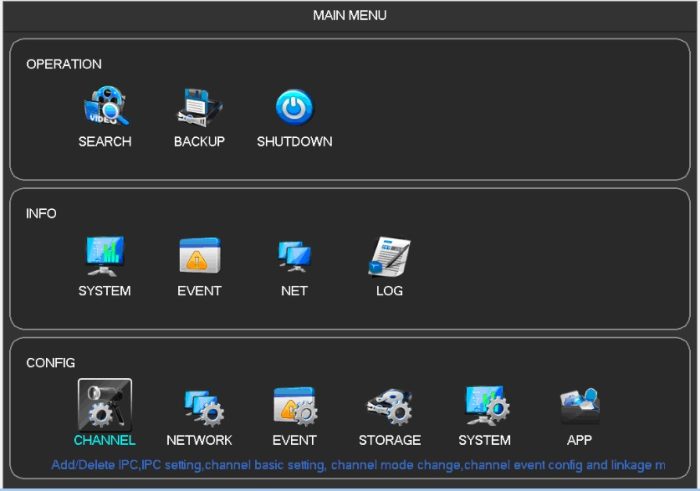This screenshot has height=491, width=700.
Task: Click the cyan CHANNEL text label
Action: pos(105,440)
